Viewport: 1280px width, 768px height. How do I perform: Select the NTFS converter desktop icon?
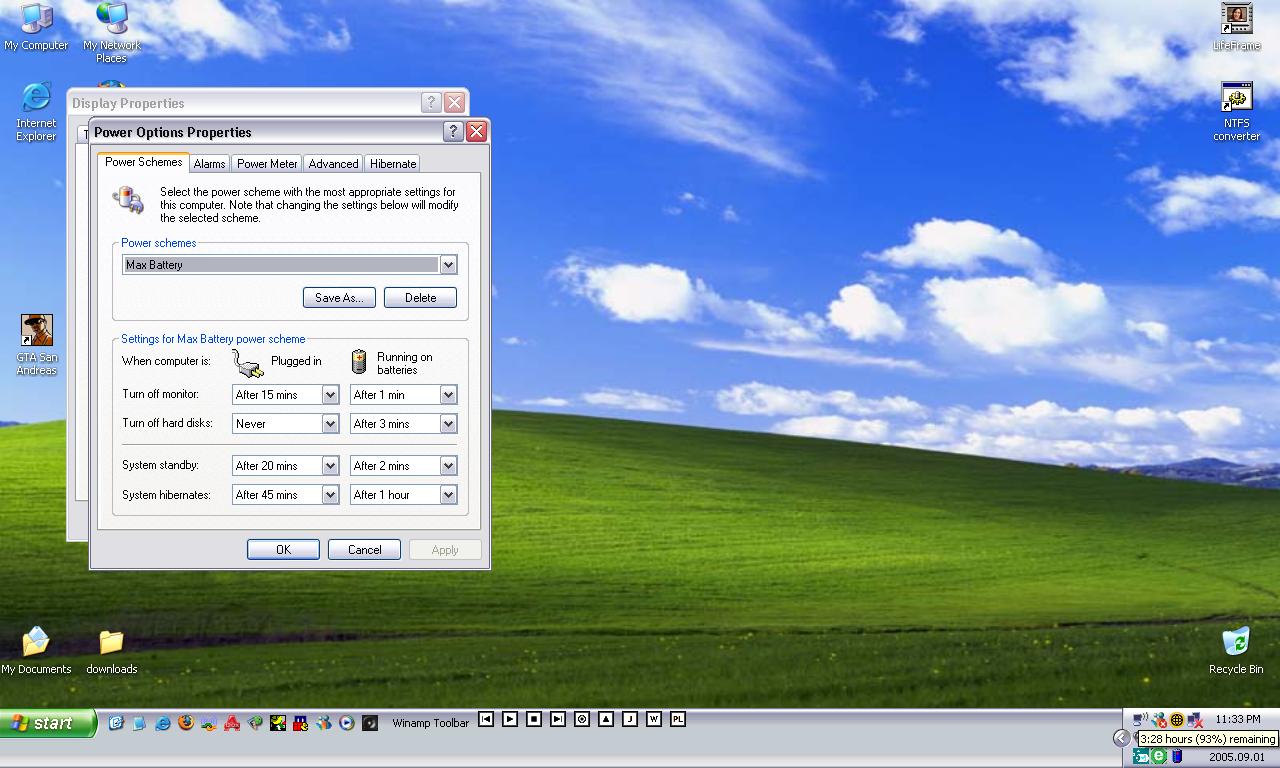pos(1236,112)
